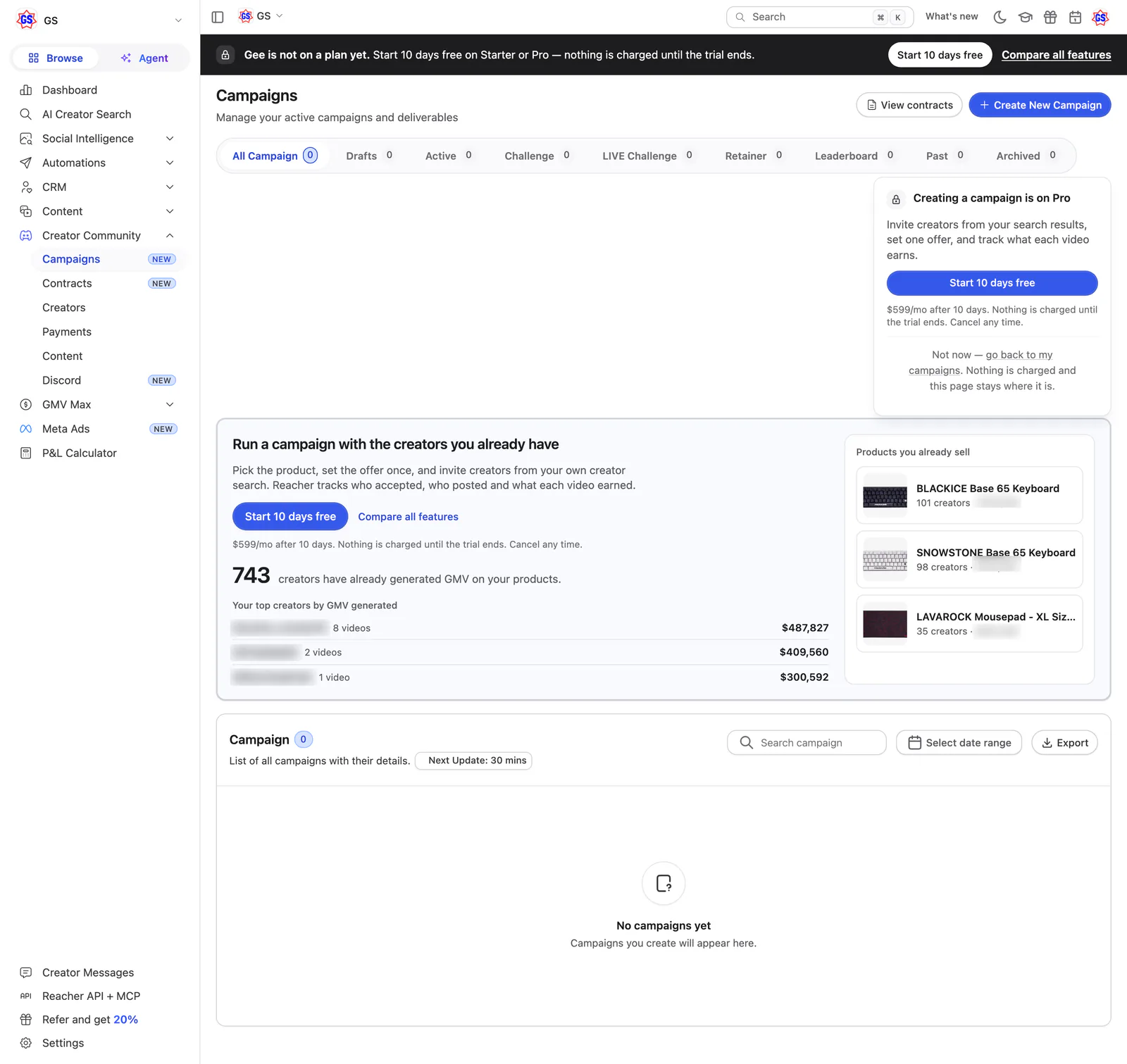Open GS workspace dropdown in sidebar

[99, 20]
